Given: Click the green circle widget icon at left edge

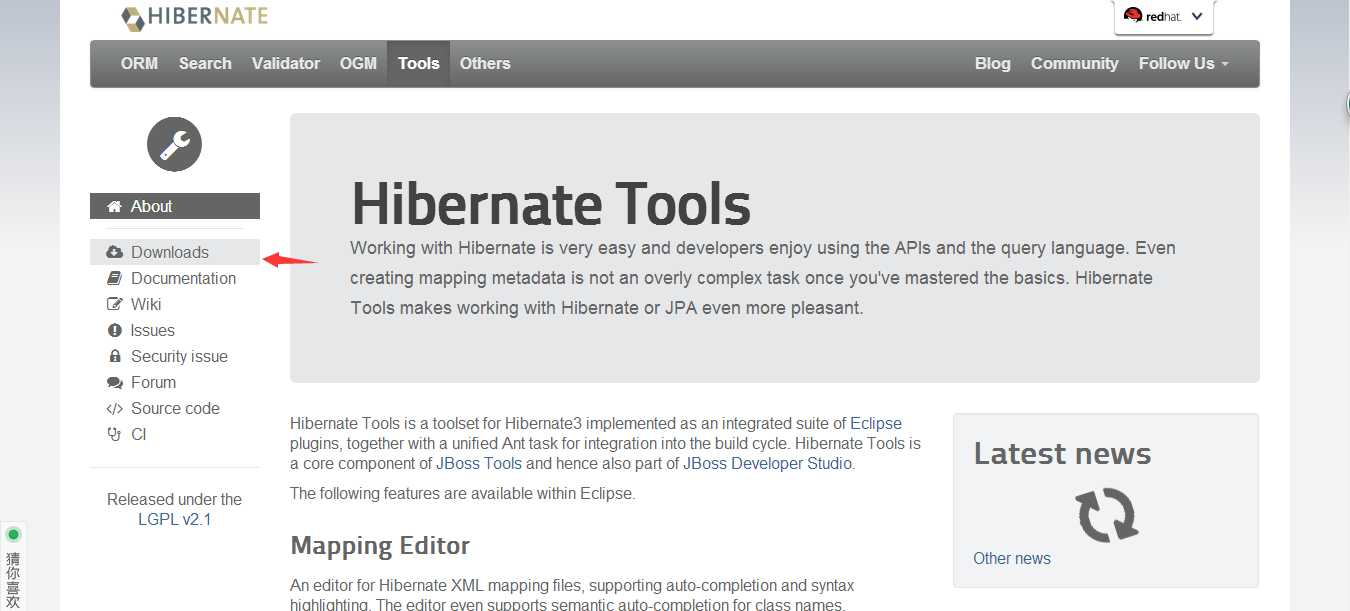Looking at the screenshot, I should click(13, 535).
